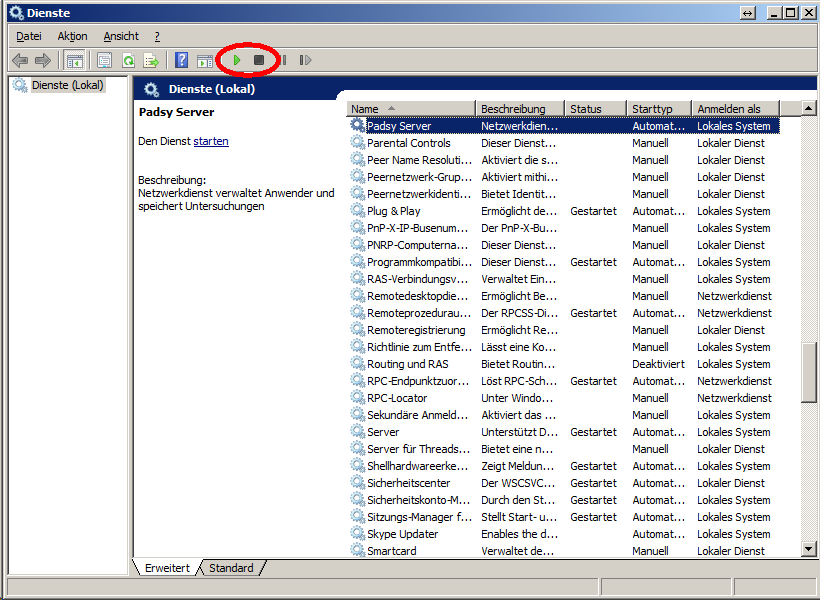Click the Restart Service toolbar icon

(305, 60)
